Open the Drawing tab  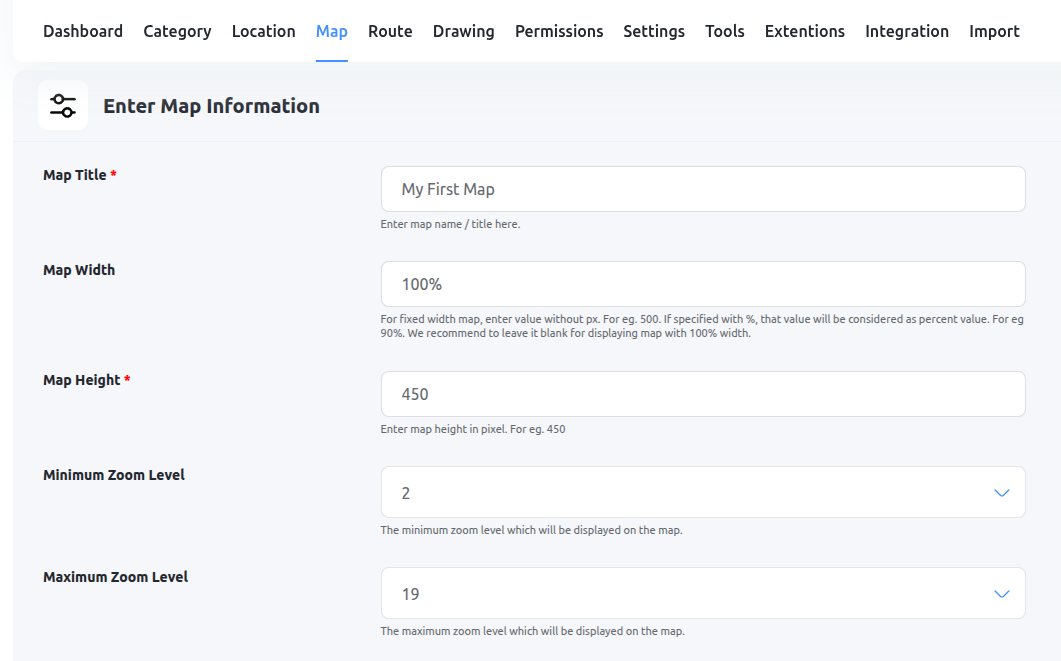coord(463,31)
